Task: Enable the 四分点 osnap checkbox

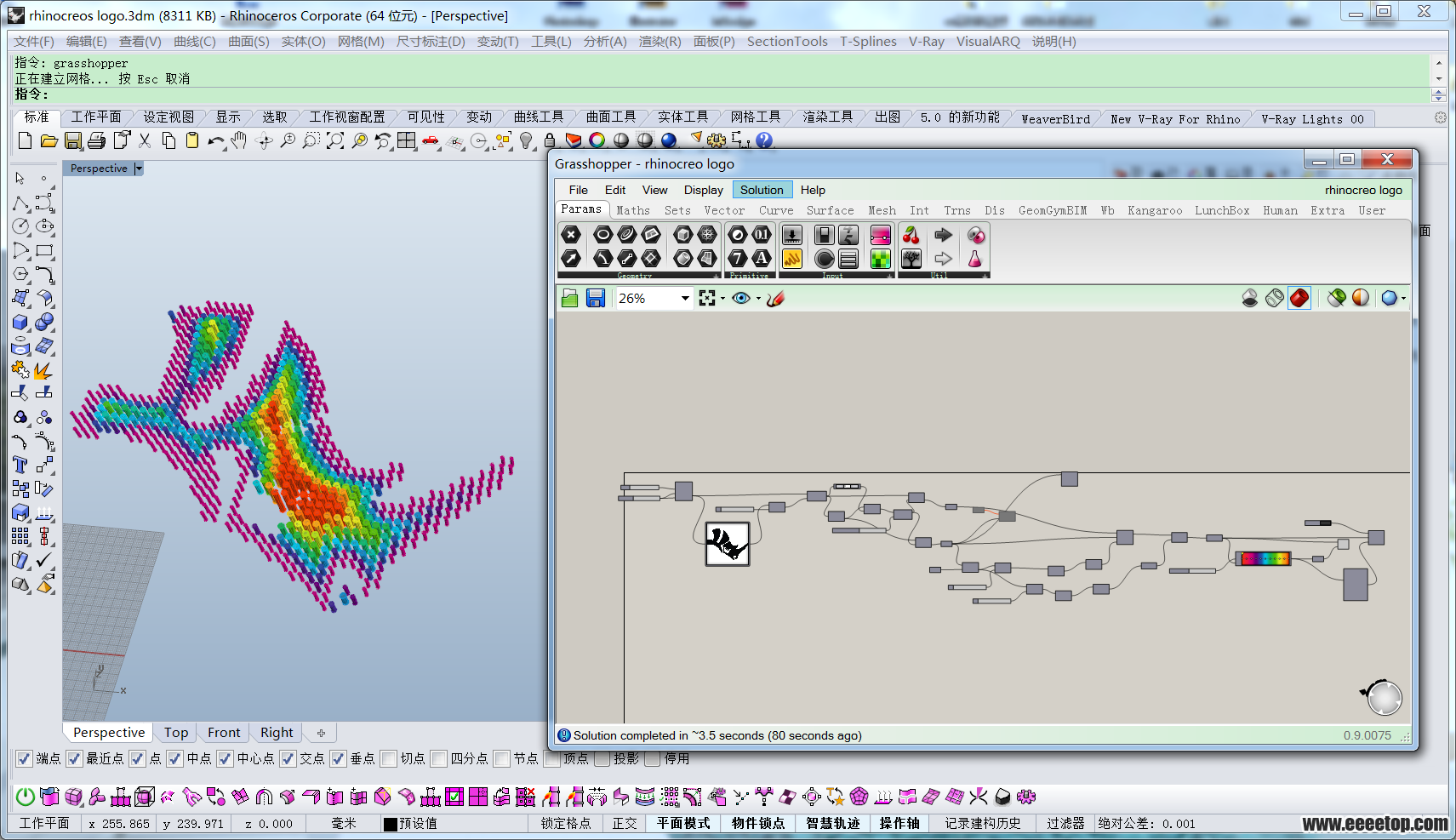Action: click(x=439, y=758)
